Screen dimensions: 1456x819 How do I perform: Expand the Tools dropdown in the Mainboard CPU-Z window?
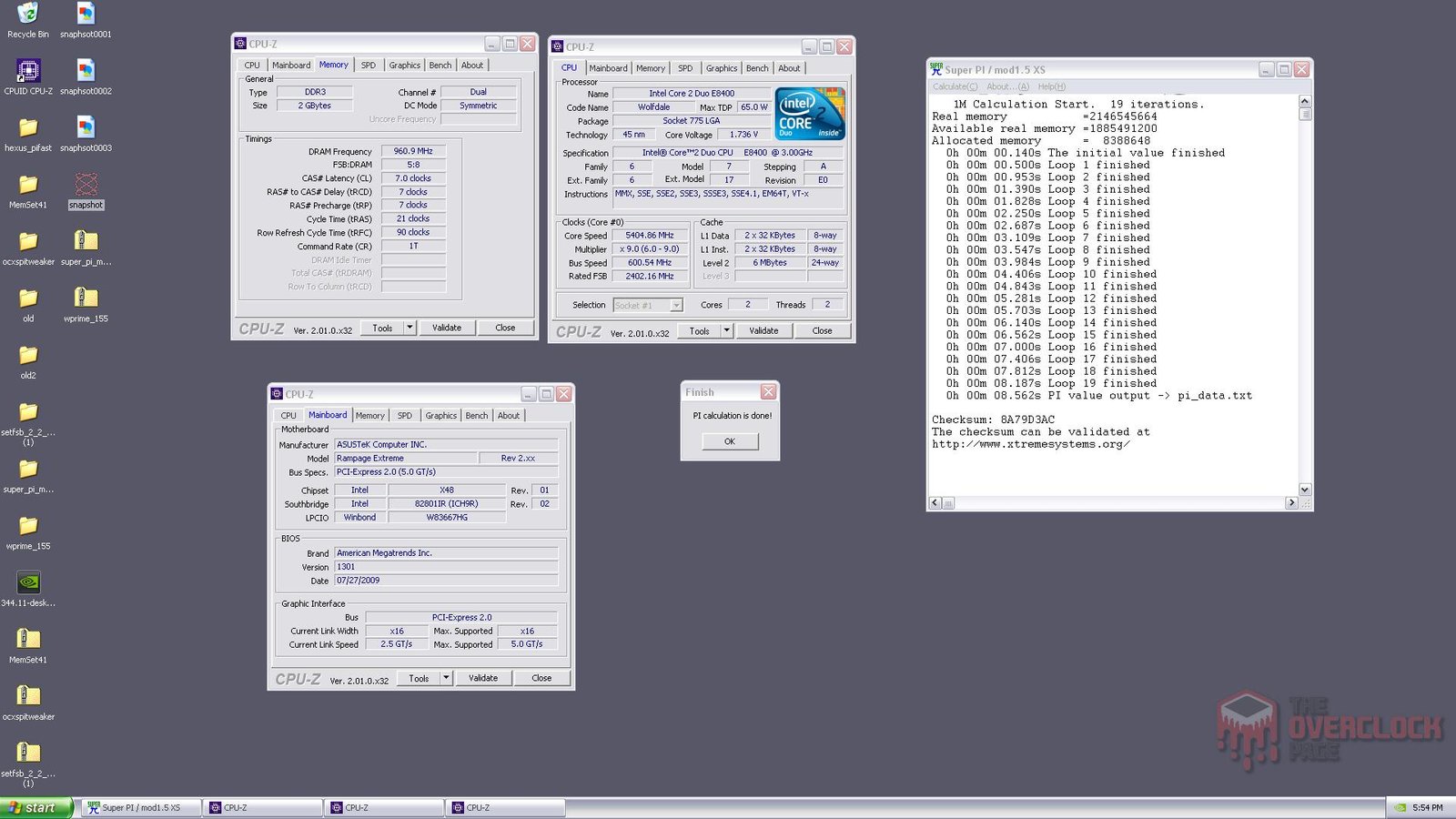[445, 678]
